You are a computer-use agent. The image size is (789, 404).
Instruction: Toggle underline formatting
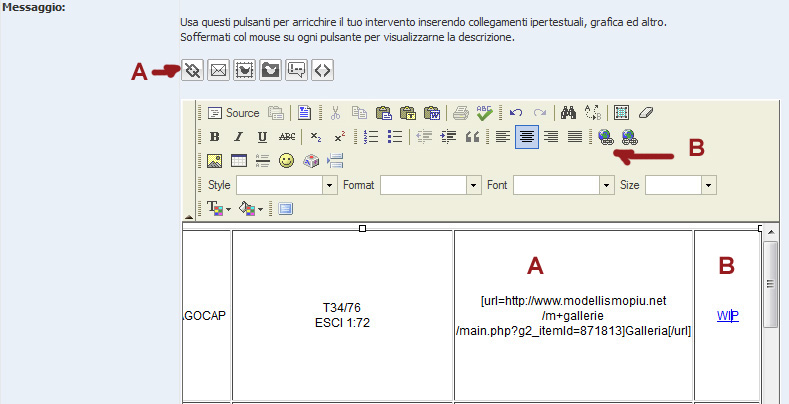click(x=262, y=137)
